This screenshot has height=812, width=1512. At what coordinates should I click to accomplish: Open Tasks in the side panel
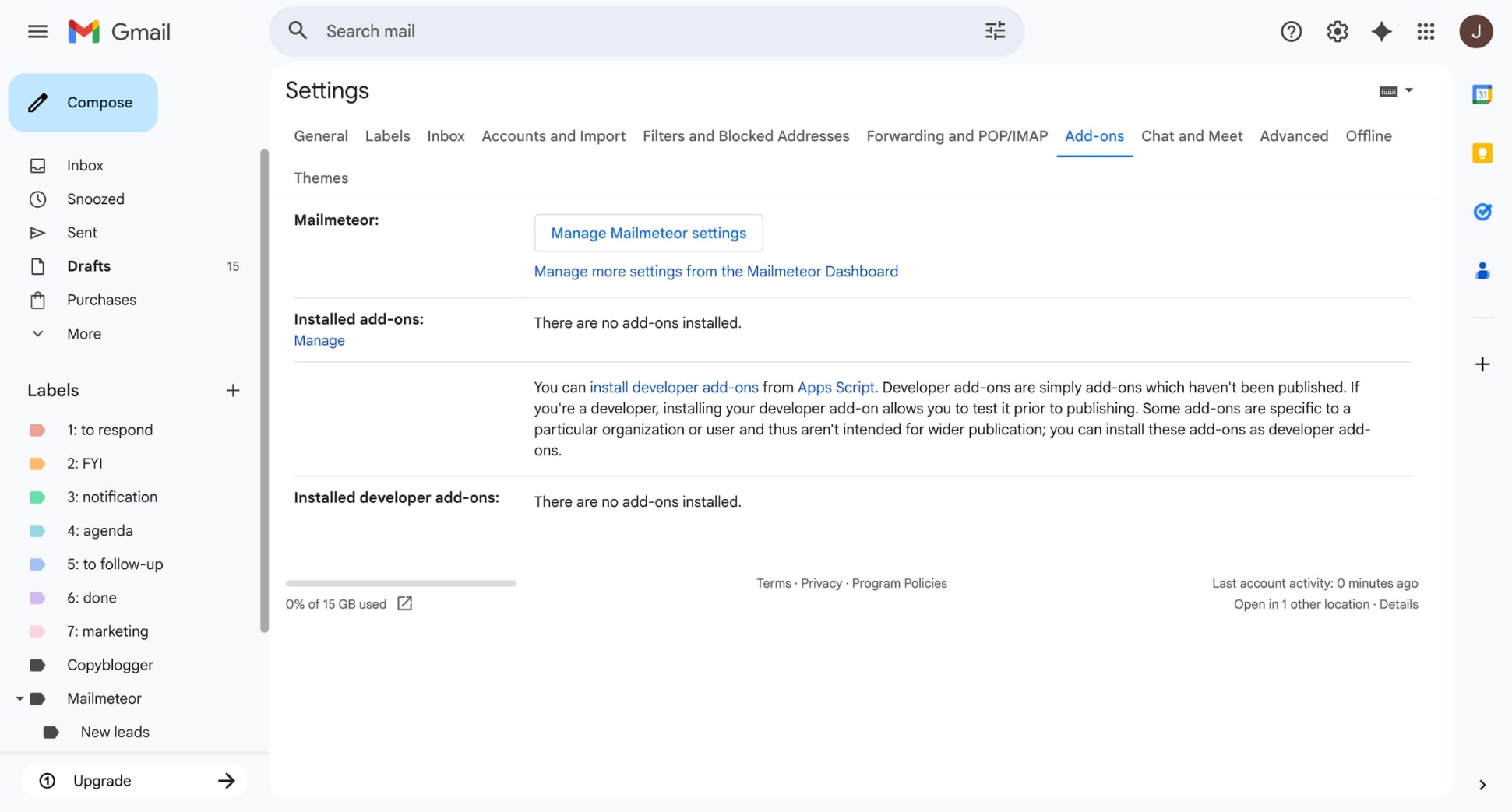click(x=1482, y=212)
